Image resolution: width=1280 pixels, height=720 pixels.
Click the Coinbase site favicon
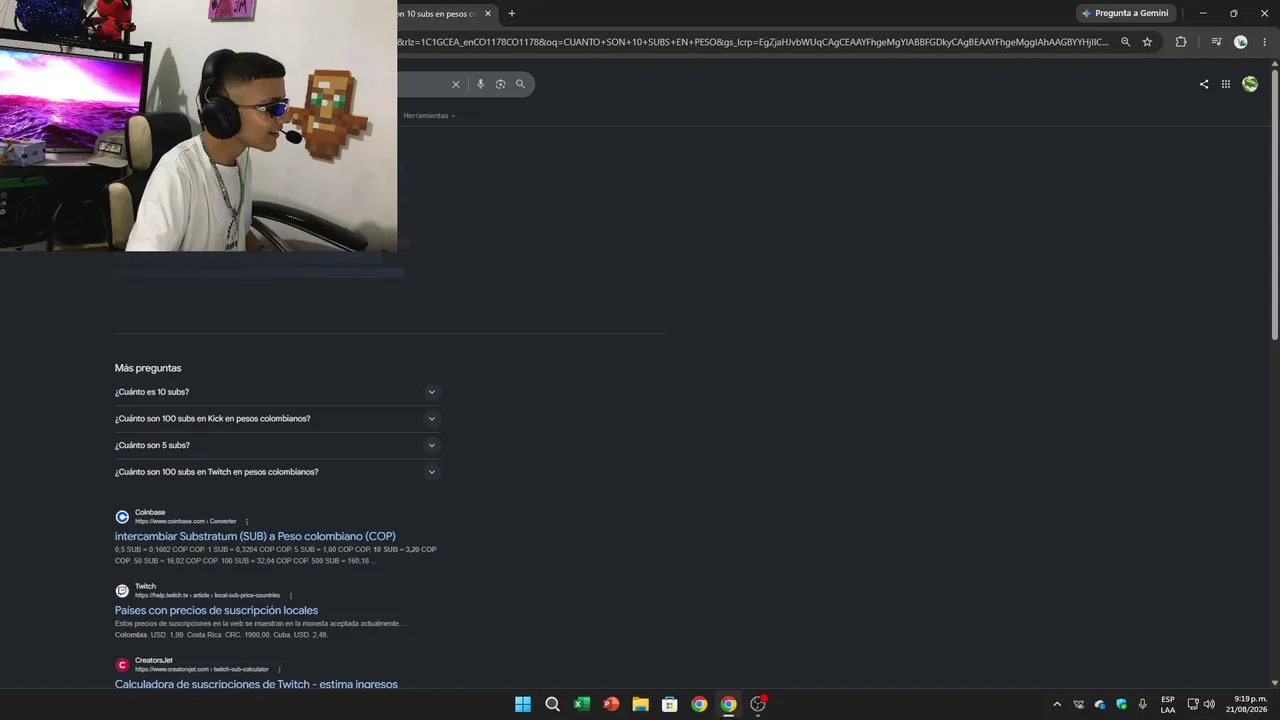(x=122, y=517)
